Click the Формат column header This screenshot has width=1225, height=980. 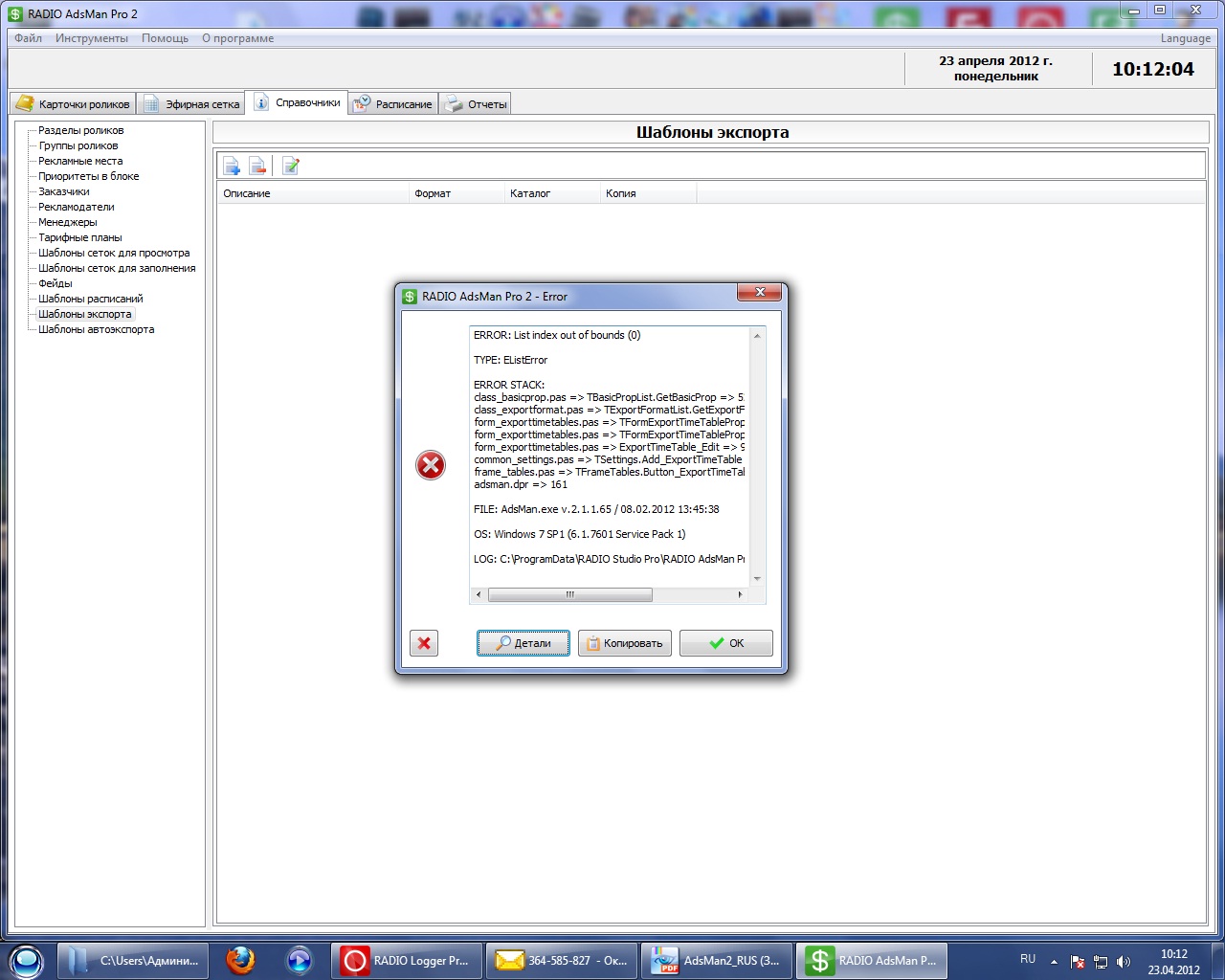[457, 193]
